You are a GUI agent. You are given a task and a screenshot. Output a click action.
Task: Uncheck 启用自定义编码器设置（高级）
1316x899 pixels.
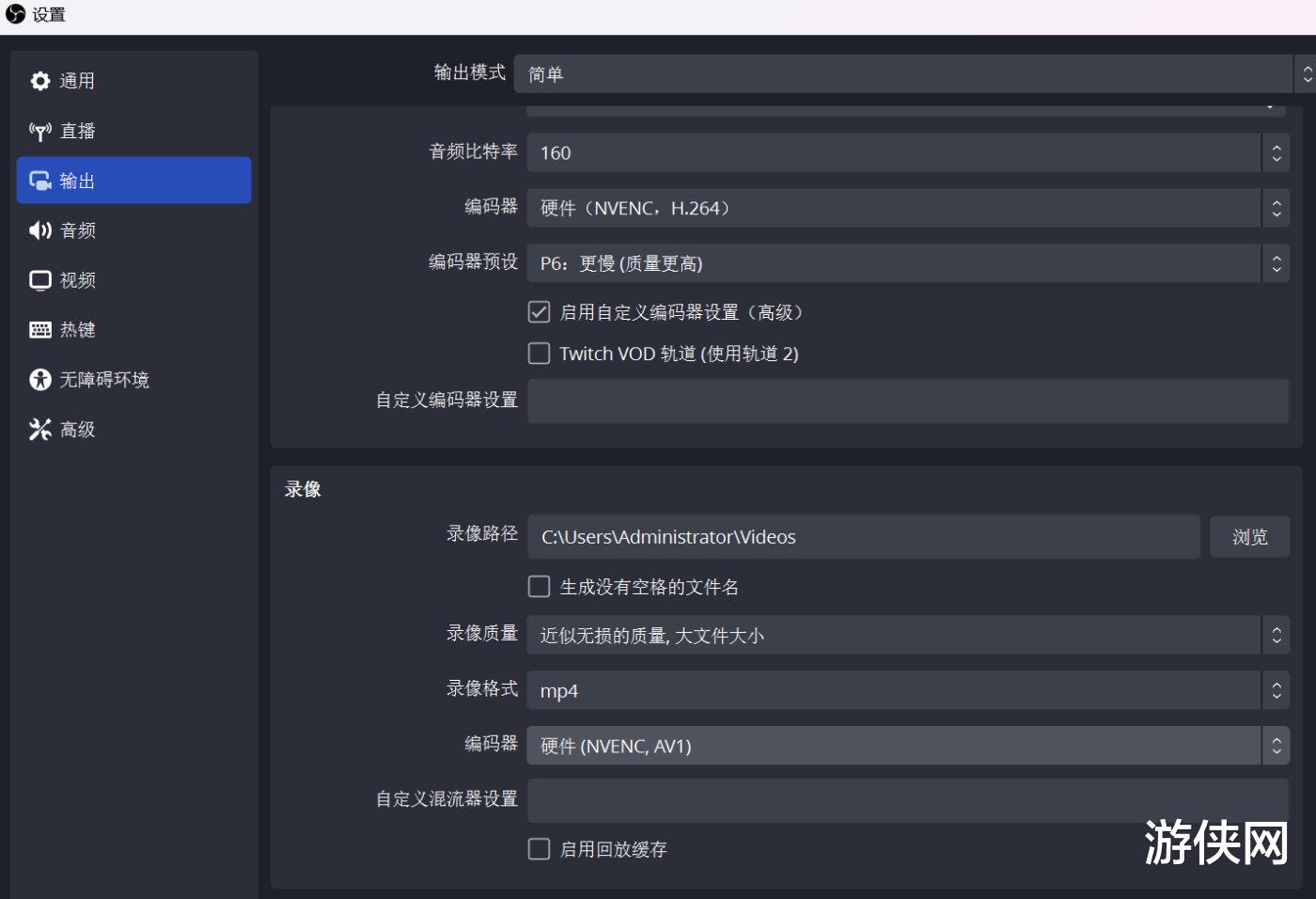(539, 311)
